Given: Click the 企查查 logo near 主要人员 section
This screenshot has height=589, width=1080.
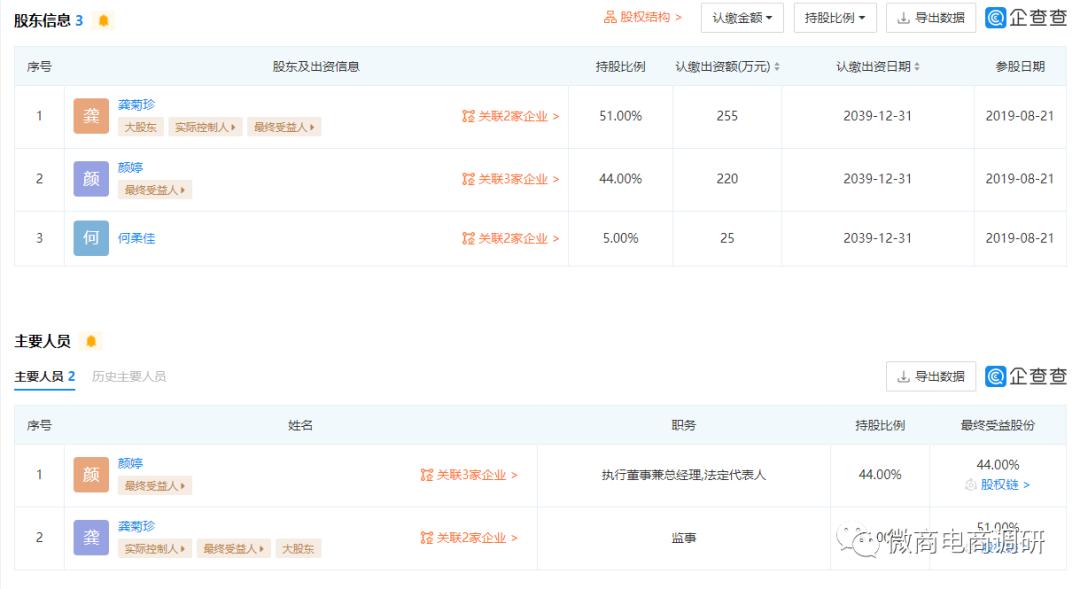Looking at the screenshot, I should tap(1025, 376).
